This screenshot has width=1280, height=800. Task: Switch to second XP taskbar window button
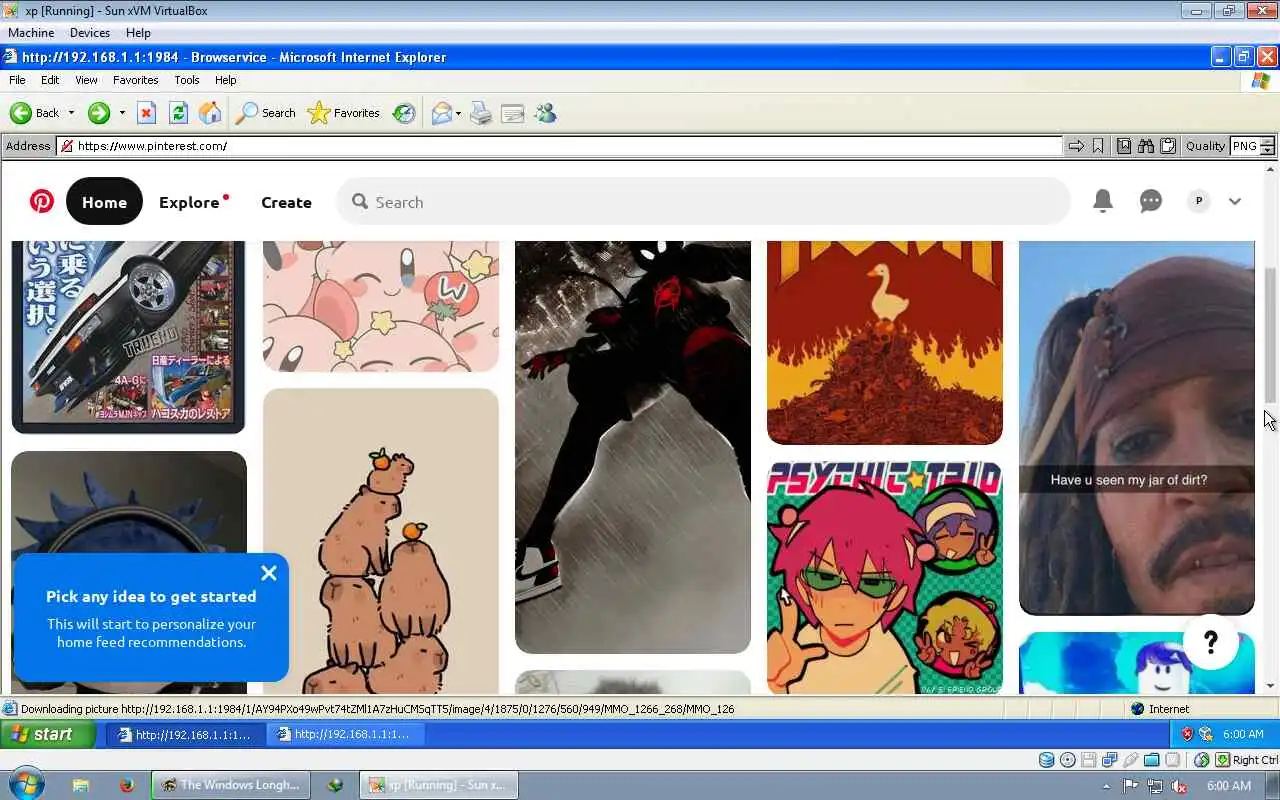tap(345, 734)
